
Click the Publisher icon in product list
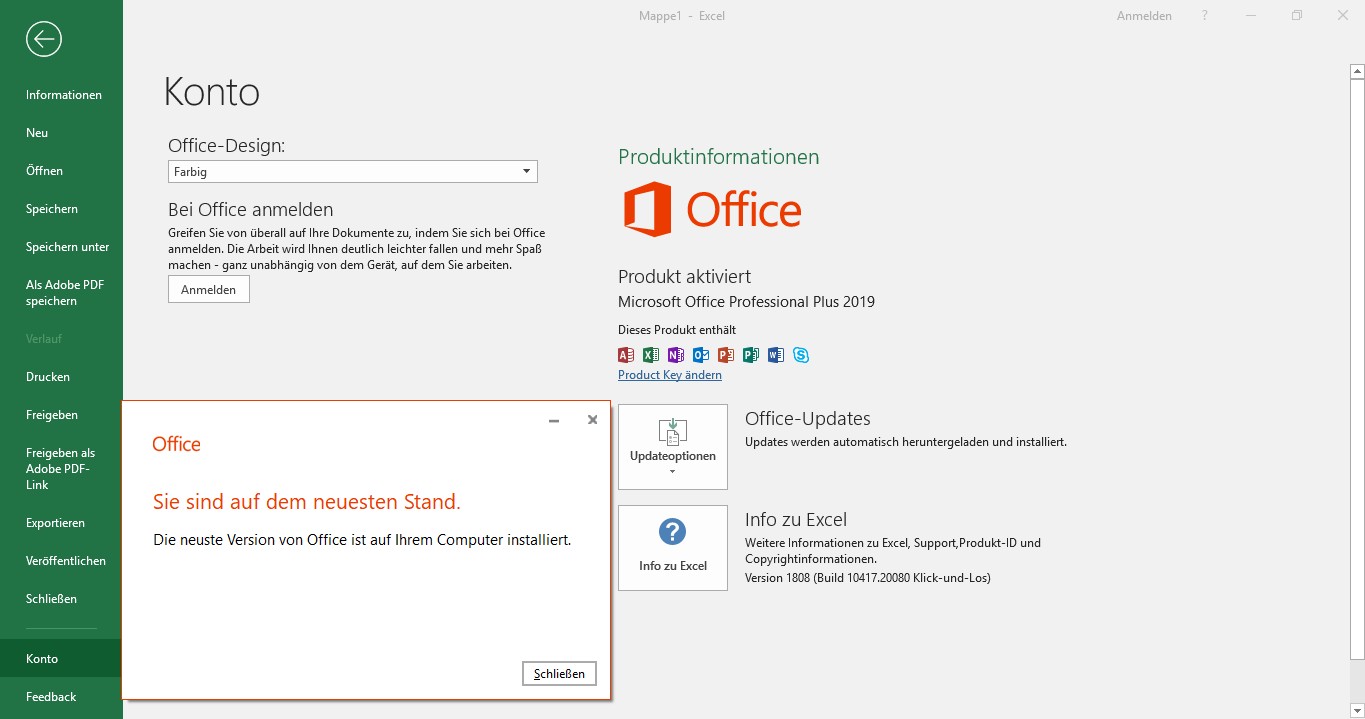coord(751,355)
